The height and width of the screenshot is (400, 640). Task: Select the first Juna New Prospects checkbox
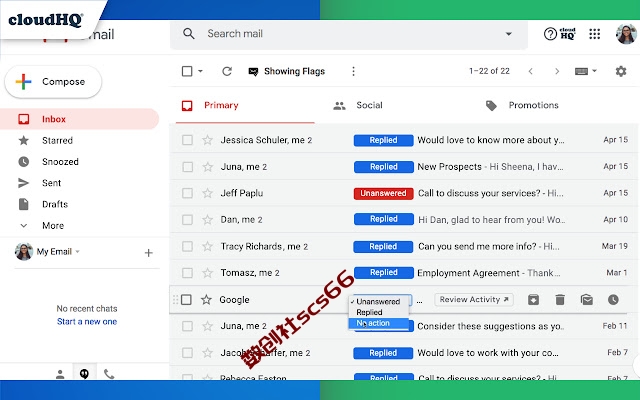[x=187, y=167]
